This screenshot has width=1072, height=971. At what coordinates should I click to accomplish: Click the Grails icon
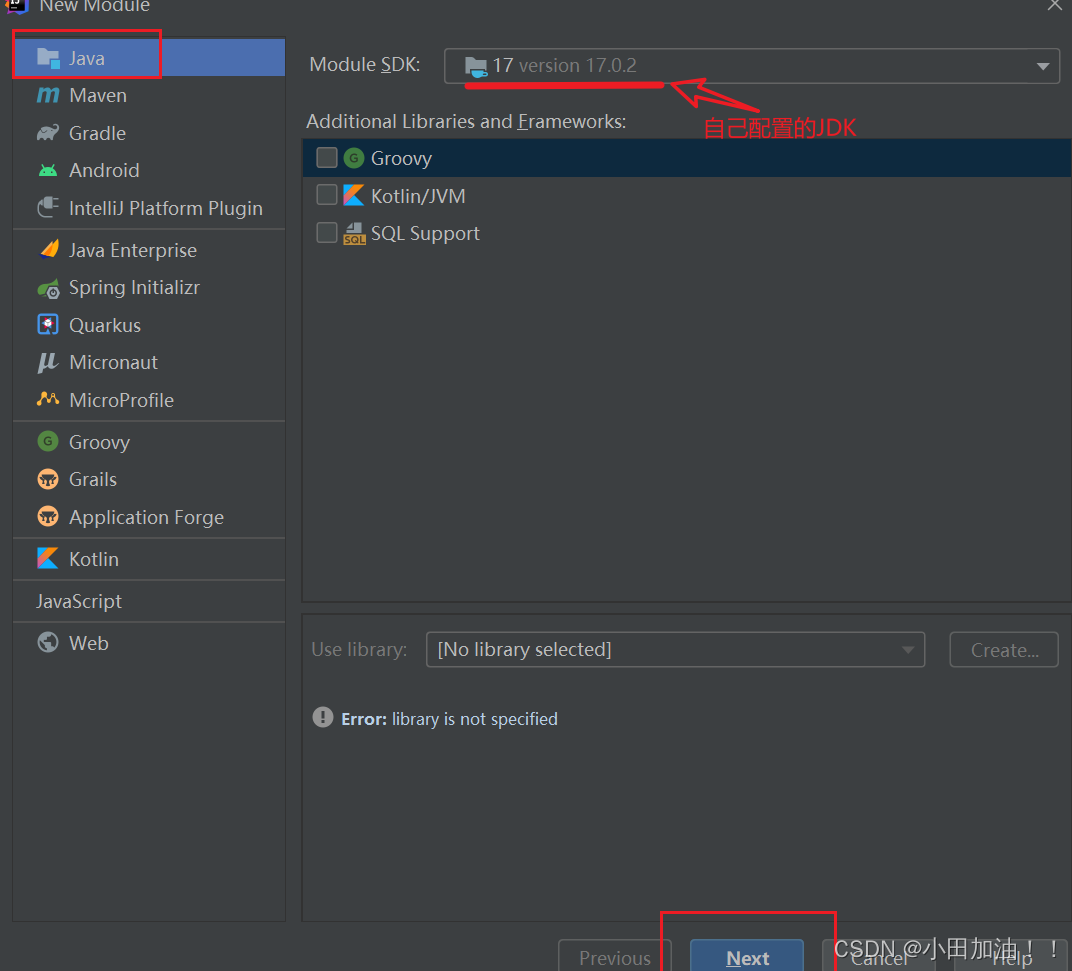(x=48, y=479)
